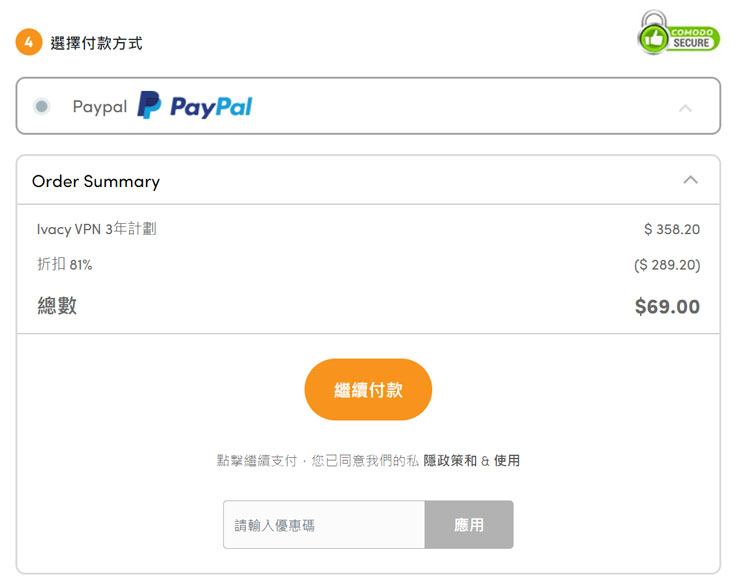Select the Paypal radio button

[41, 106]
